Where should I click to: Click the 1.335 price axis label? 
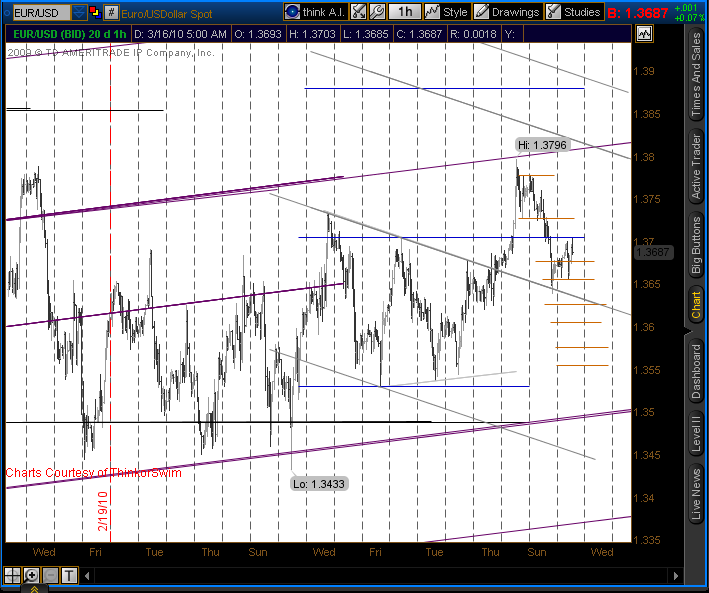pyautogui.click(x=647, y=541)
